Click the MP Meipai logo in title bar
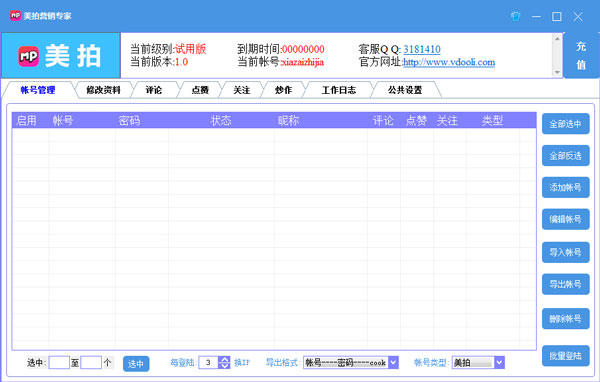Viewport: 600px width, 382px height. click(x=15, y=16)
